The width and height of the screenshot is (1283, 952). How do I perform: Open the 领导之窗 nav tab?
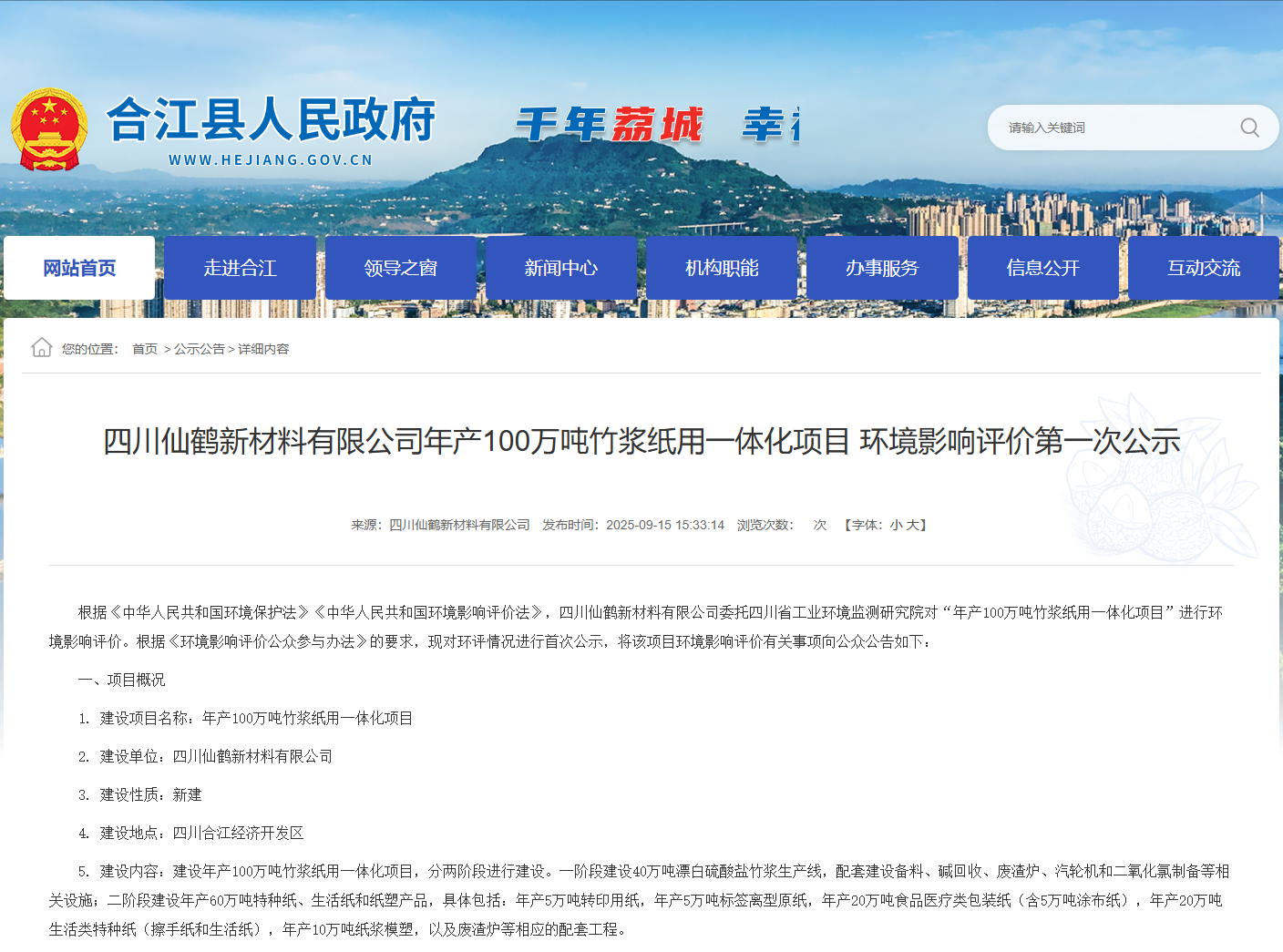401,268
